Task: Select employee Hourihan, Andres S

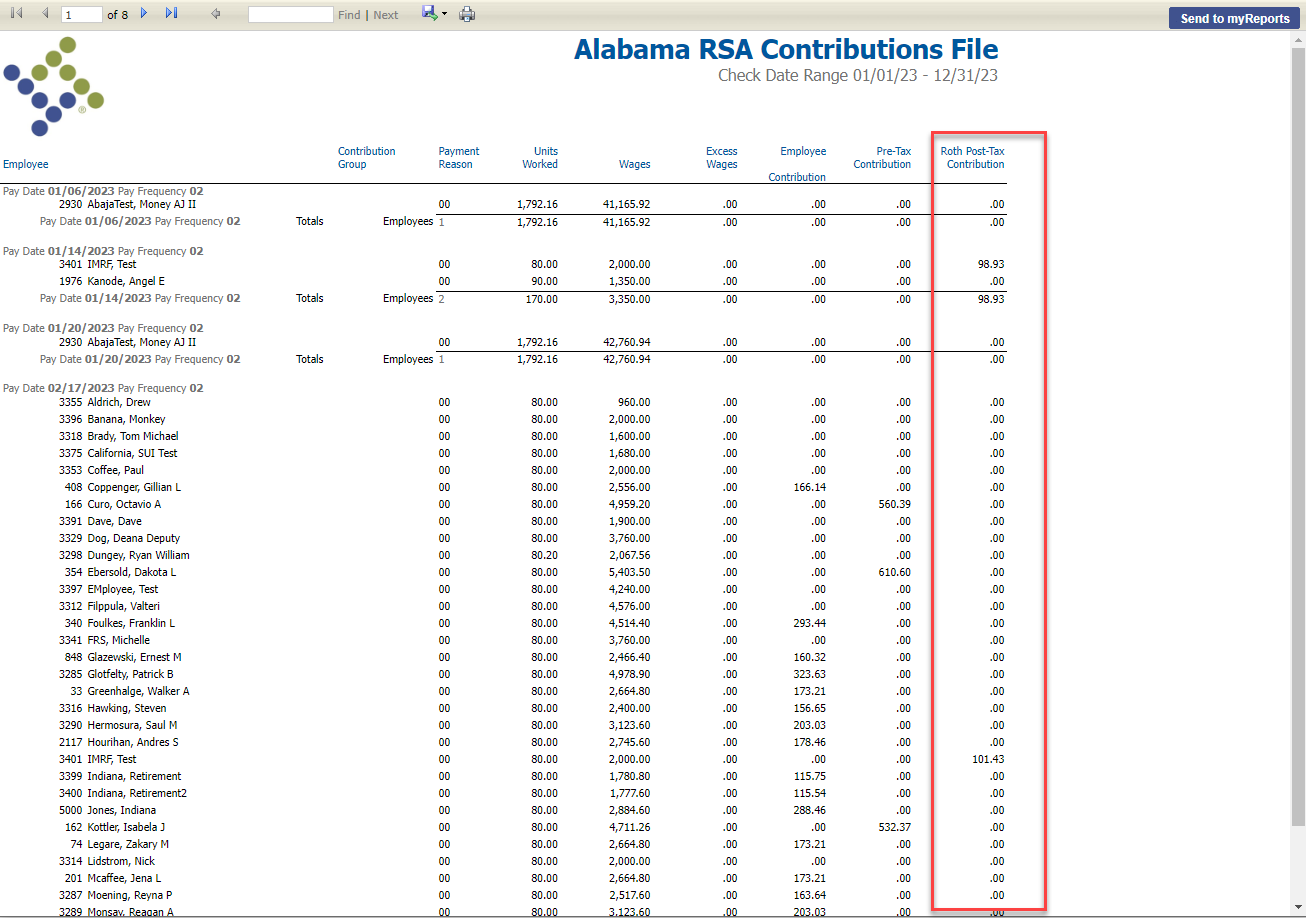Action: [133, 742]
